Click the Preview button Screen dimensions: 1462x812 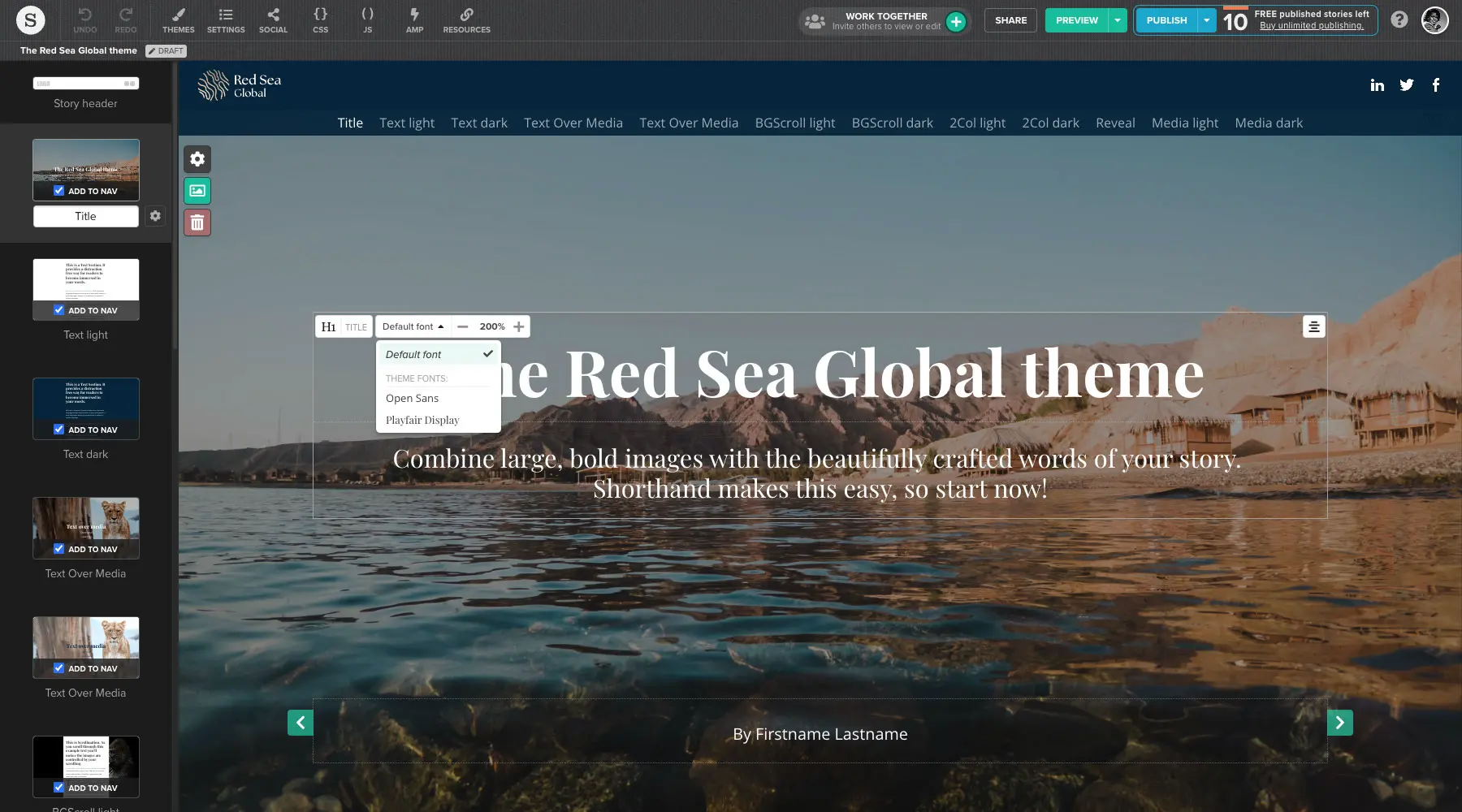click(x=1077, y=20)
